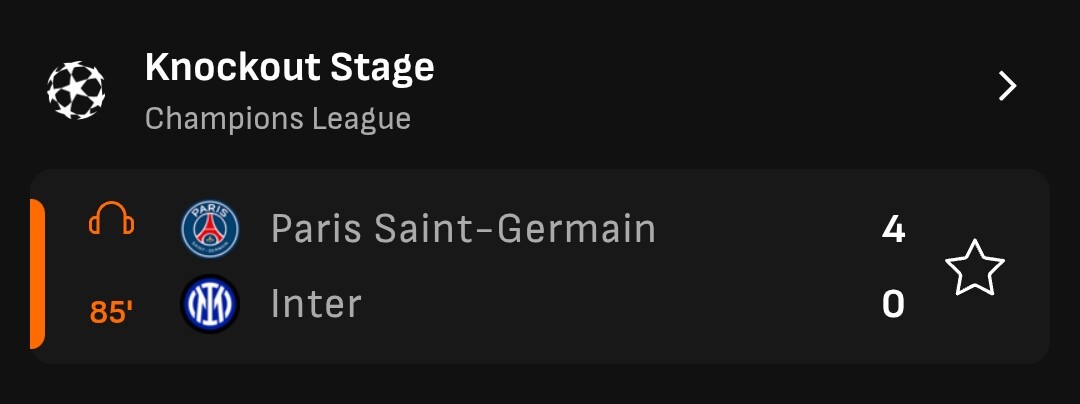Click the Inter club crest
Viewport: 1080px width, 404px height.
pyautogui.click(x=210, y=304)
